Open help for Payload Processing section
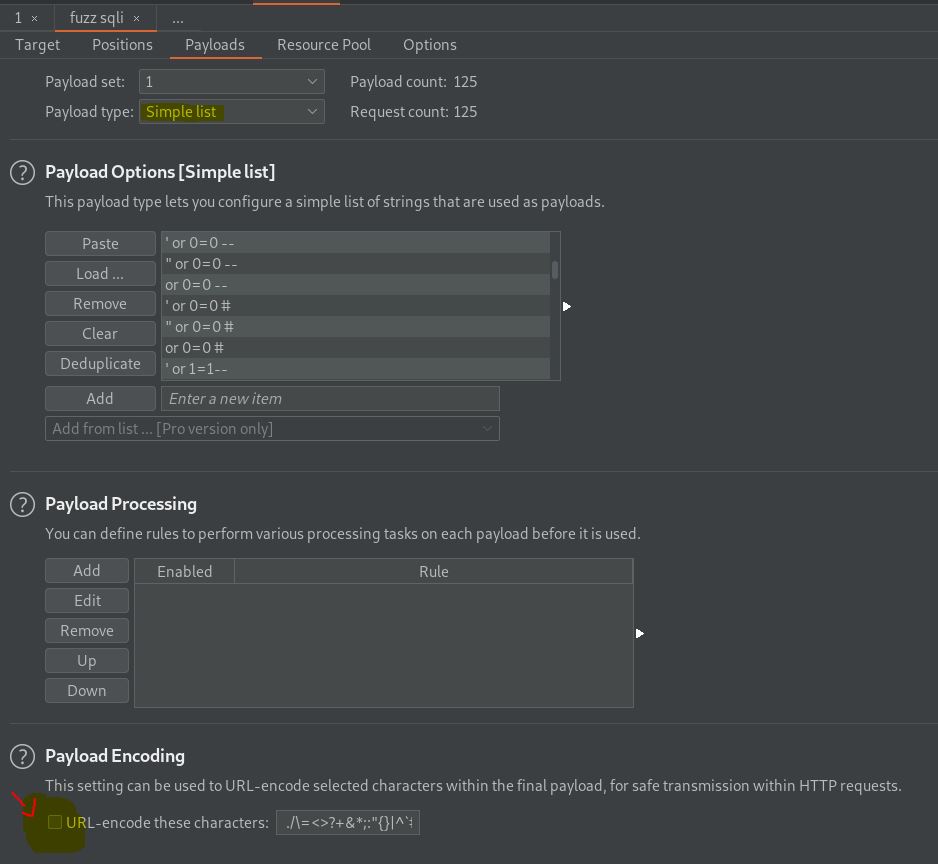The image size is (938, 864). [23, 504]
